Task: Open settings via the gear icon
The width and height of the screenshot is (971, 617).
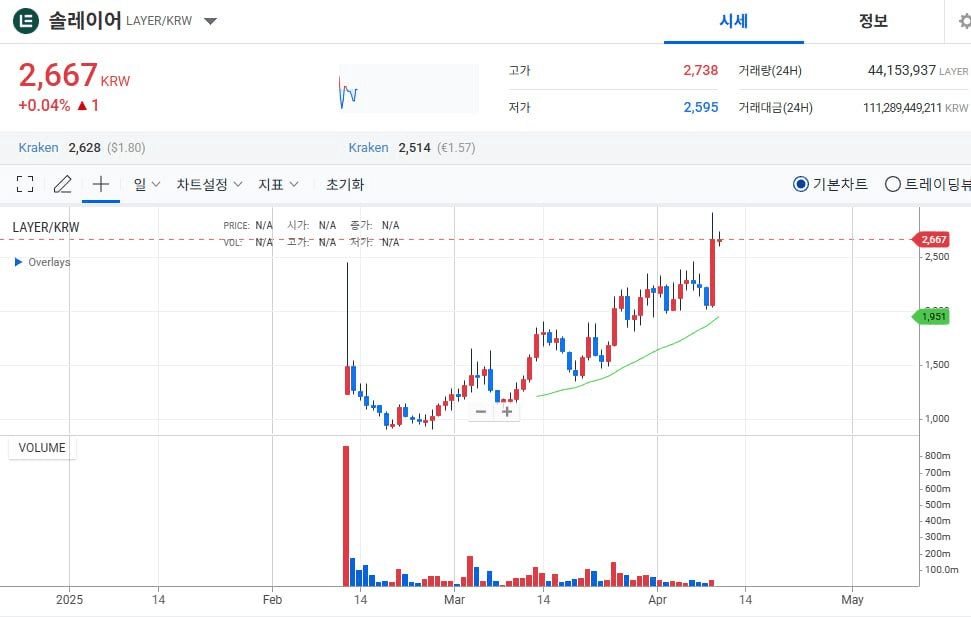Action: pos(963,21)
